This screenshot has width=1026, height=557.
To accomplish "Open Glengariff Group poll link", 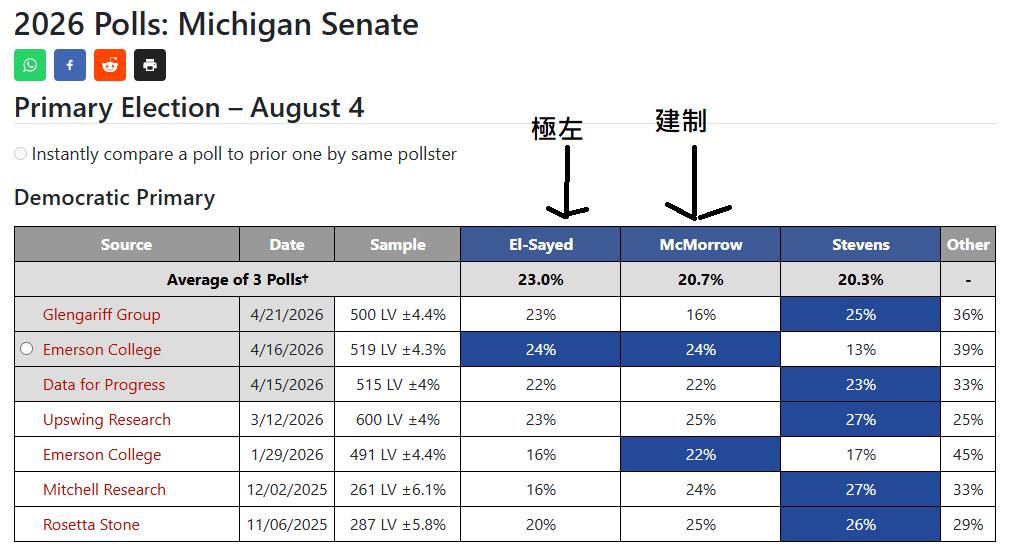I will 101,314.
